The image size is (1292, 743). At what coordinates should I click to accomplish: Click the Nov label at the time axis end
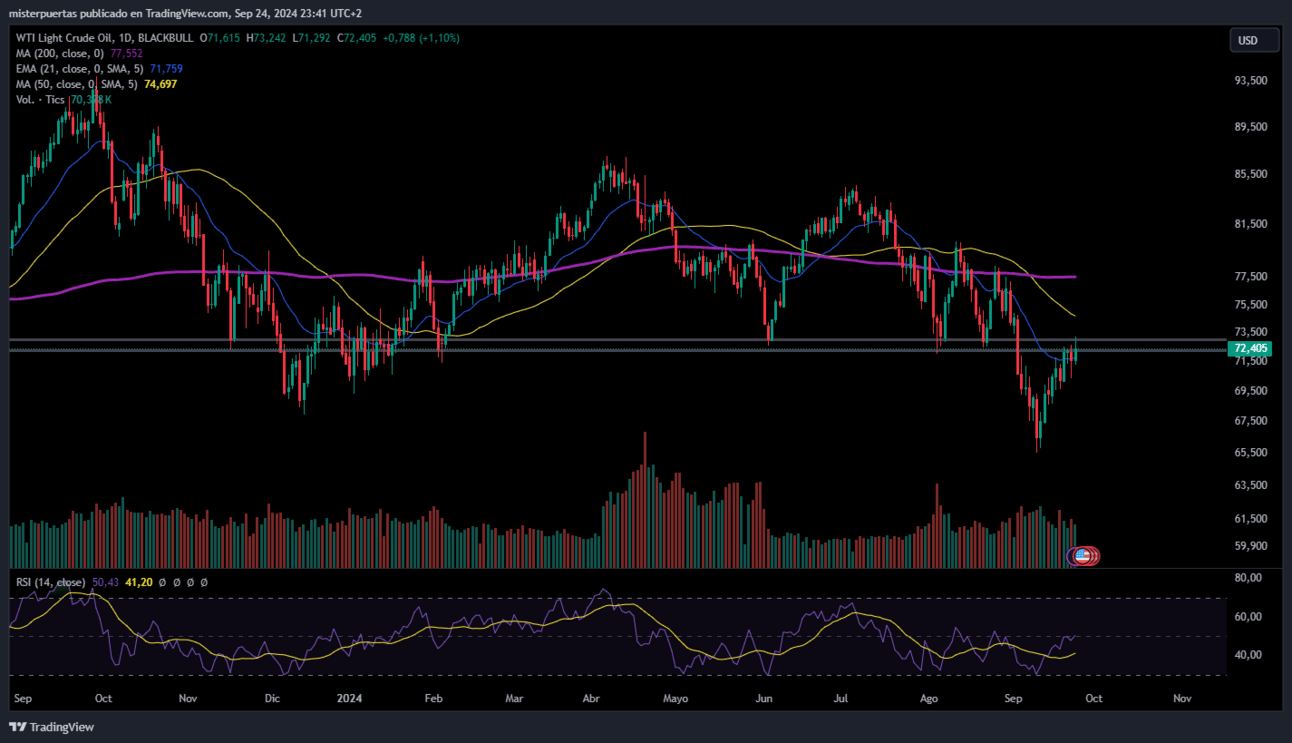[x=1182, y=698]
